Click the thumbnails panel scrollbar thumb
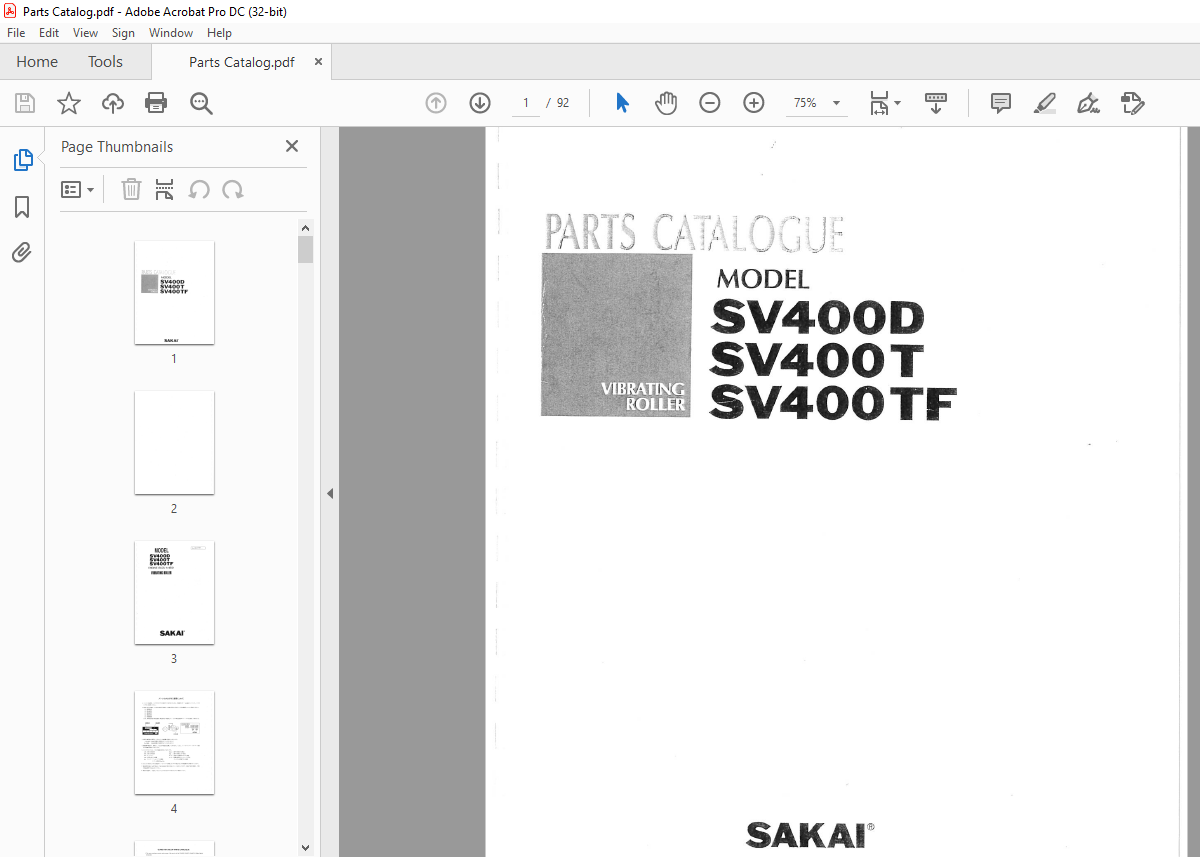Screen dimensions: 1200x857 pyautogui.click(x=306, y=249)
